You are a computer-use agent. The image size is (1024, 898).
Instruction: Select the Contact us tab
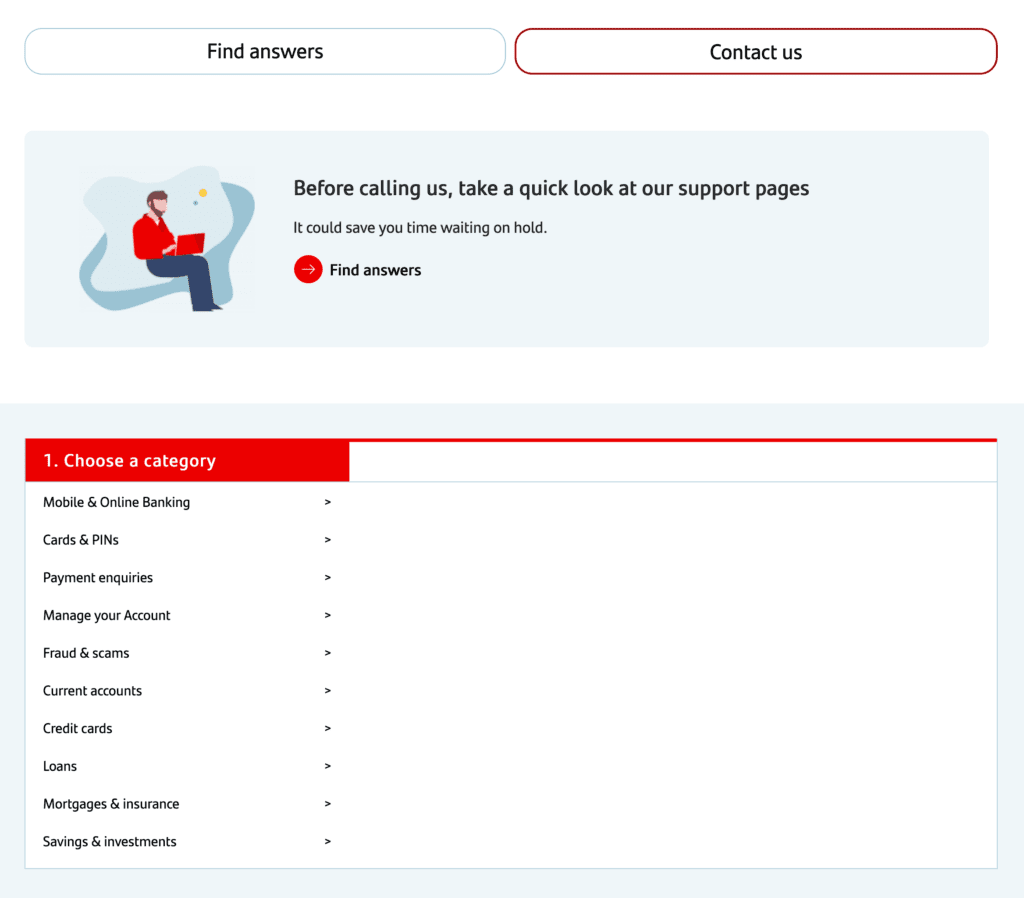click(x=756, y=52)
